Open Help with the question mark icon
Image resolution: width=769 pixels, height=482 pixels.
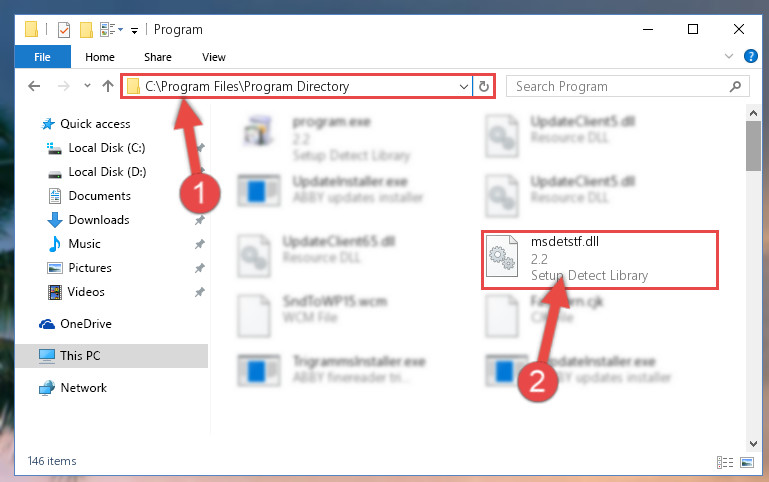click(x=750, y=56)
